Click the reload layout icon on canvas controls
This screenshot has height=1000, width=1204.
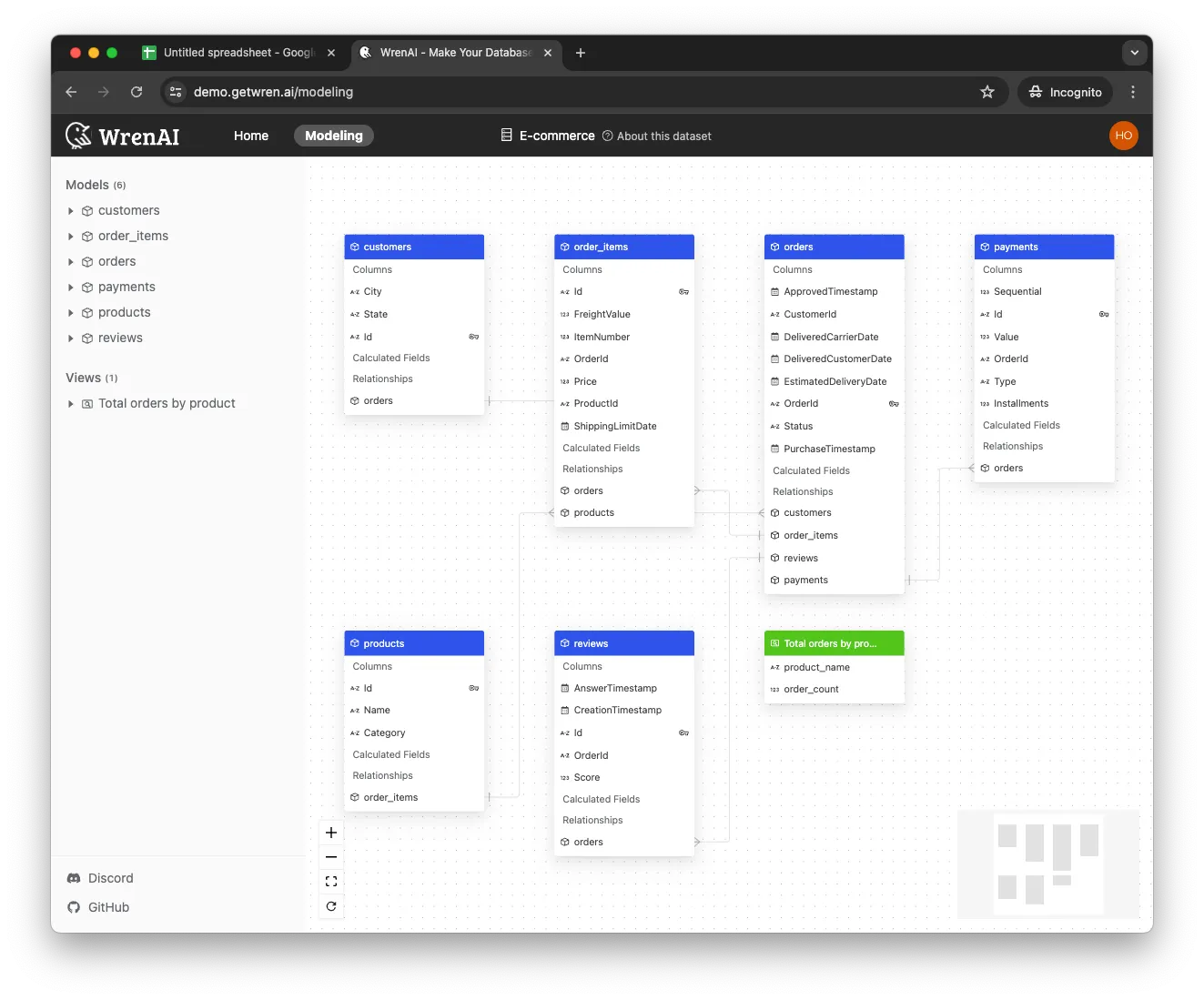331,906
